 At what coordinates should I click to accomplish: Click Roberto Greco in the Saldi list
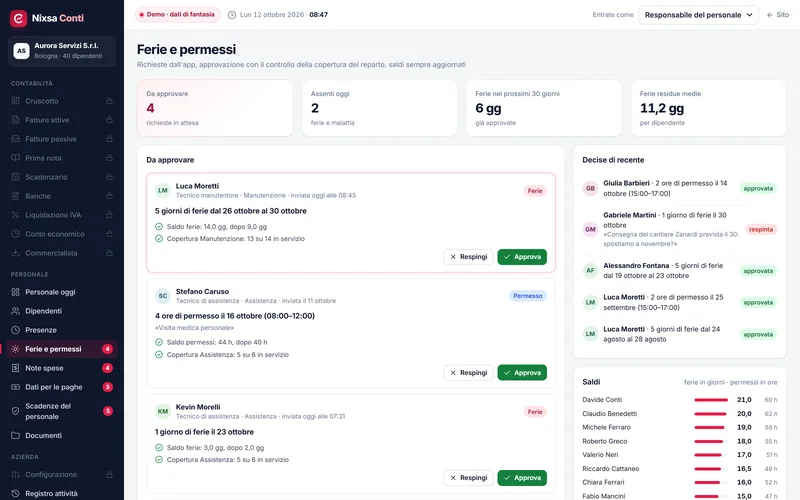605,441
